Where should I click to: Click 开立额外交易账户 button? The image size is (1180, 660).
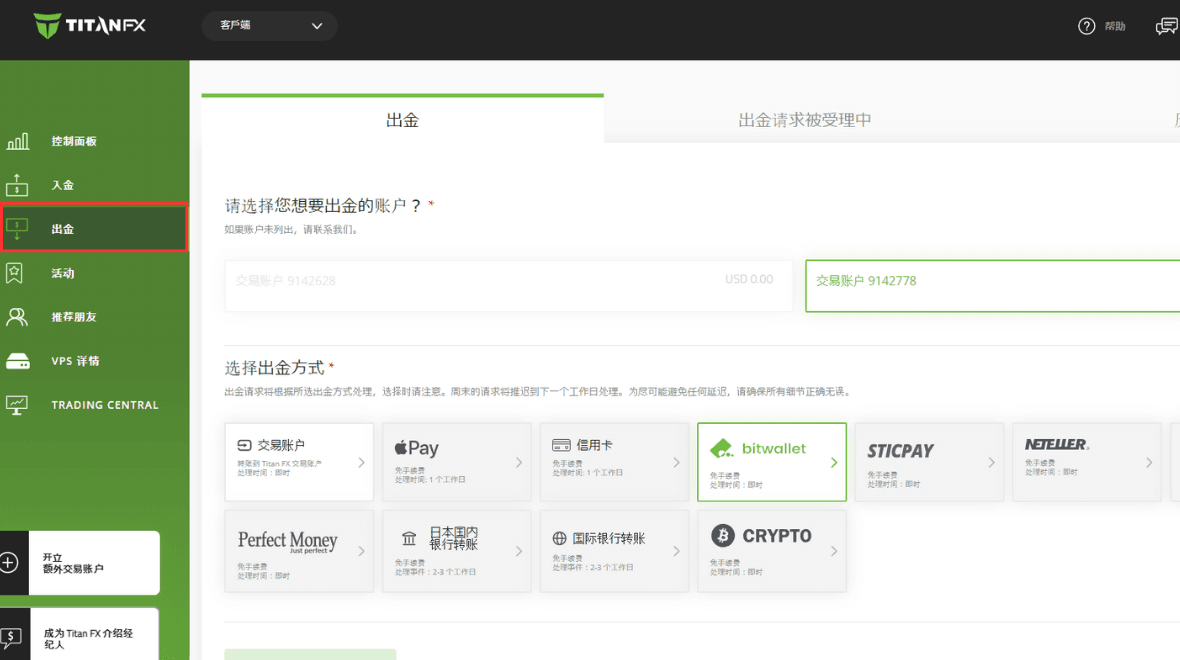pos(80,563)
